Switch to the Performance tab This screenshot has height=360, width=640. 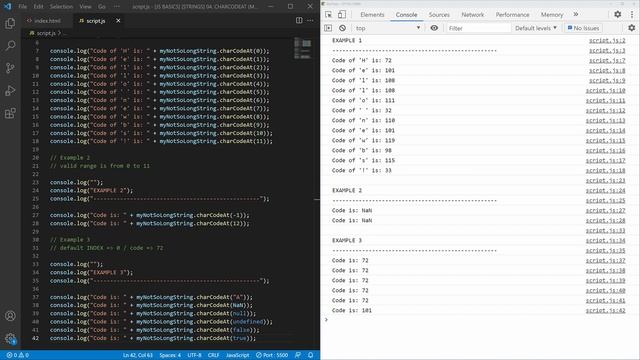[x=513, y=14]
